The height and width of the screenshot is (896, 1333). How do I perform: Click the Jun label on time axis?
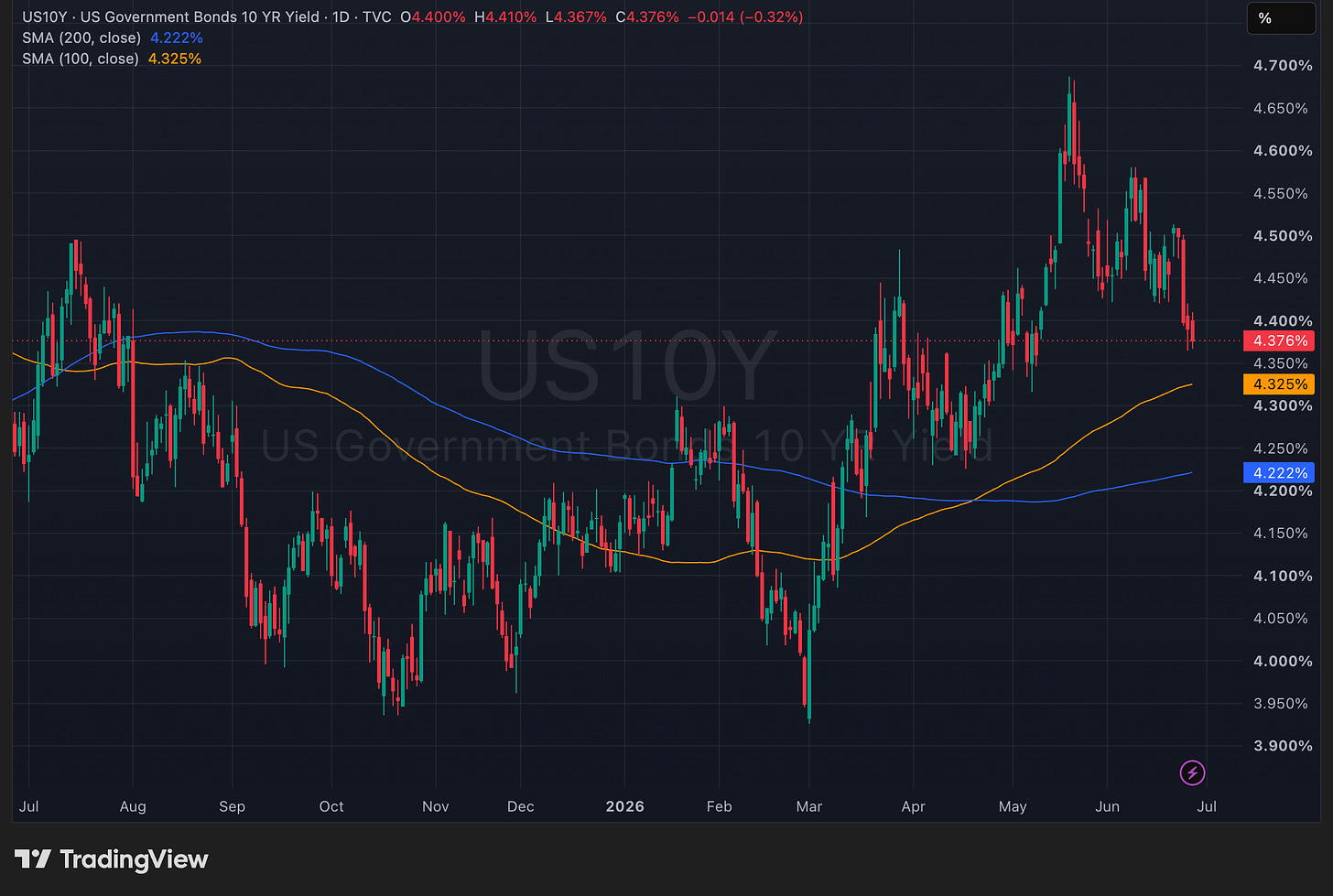[x=1108, y=806]
